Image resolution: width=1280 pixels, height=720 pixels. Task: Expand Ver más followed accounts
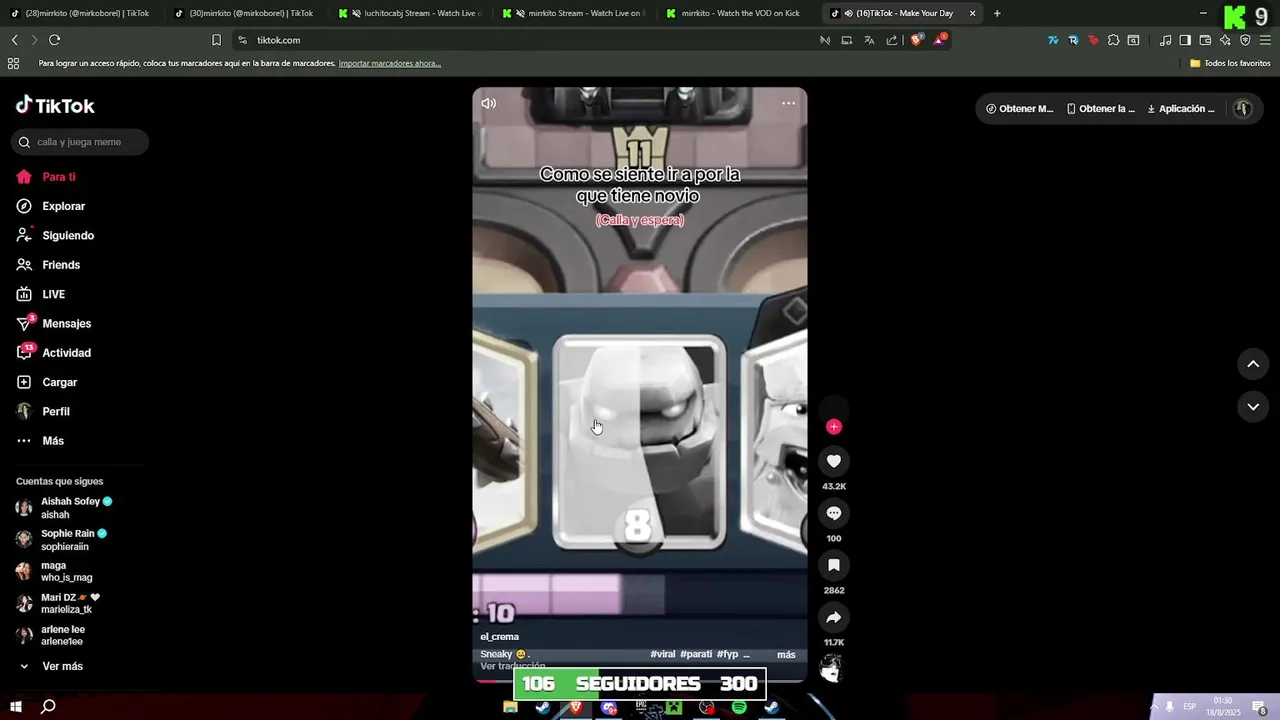click(51, 666)
